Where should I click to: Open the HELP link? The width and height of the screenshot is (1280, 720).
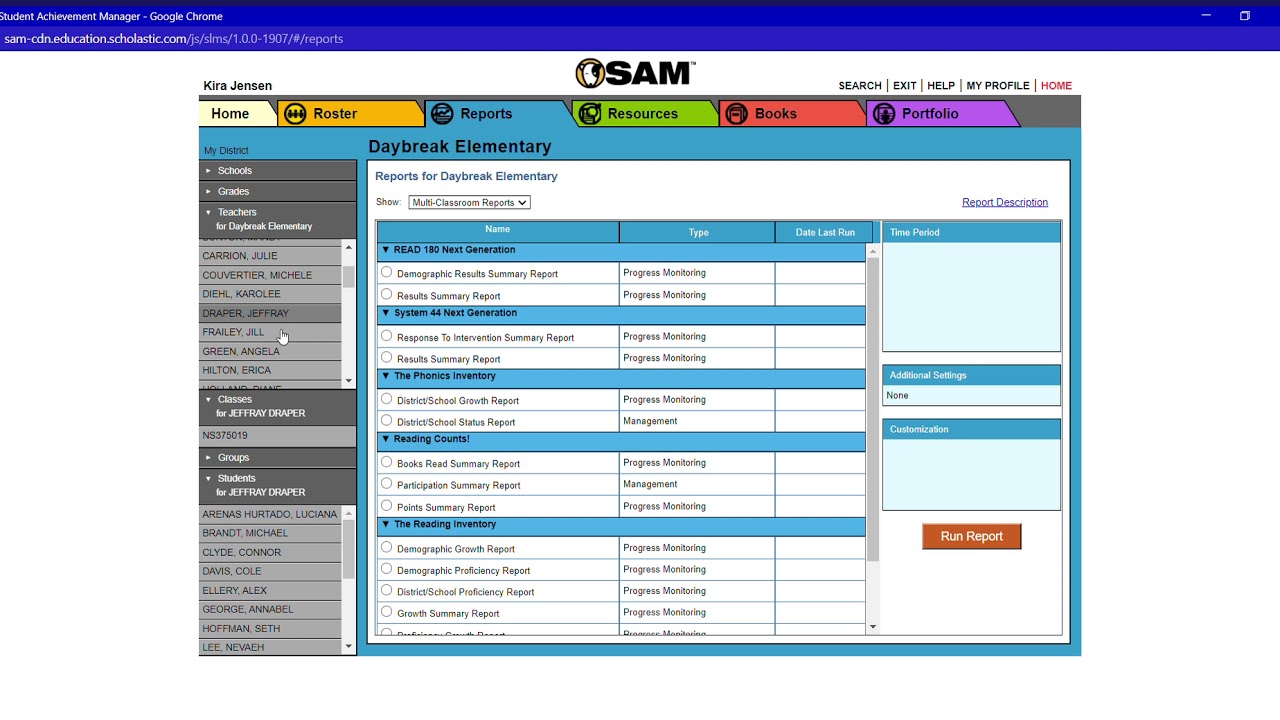(x=941, y=86)
